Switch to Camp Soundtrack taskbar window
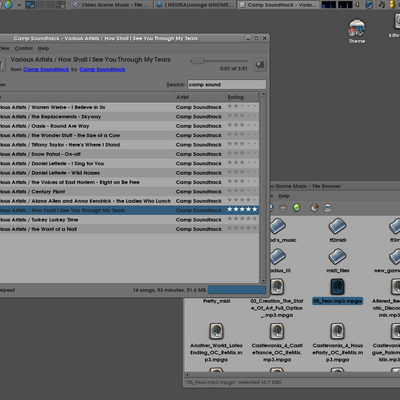 pyautogui.click(x=277, y=5)
